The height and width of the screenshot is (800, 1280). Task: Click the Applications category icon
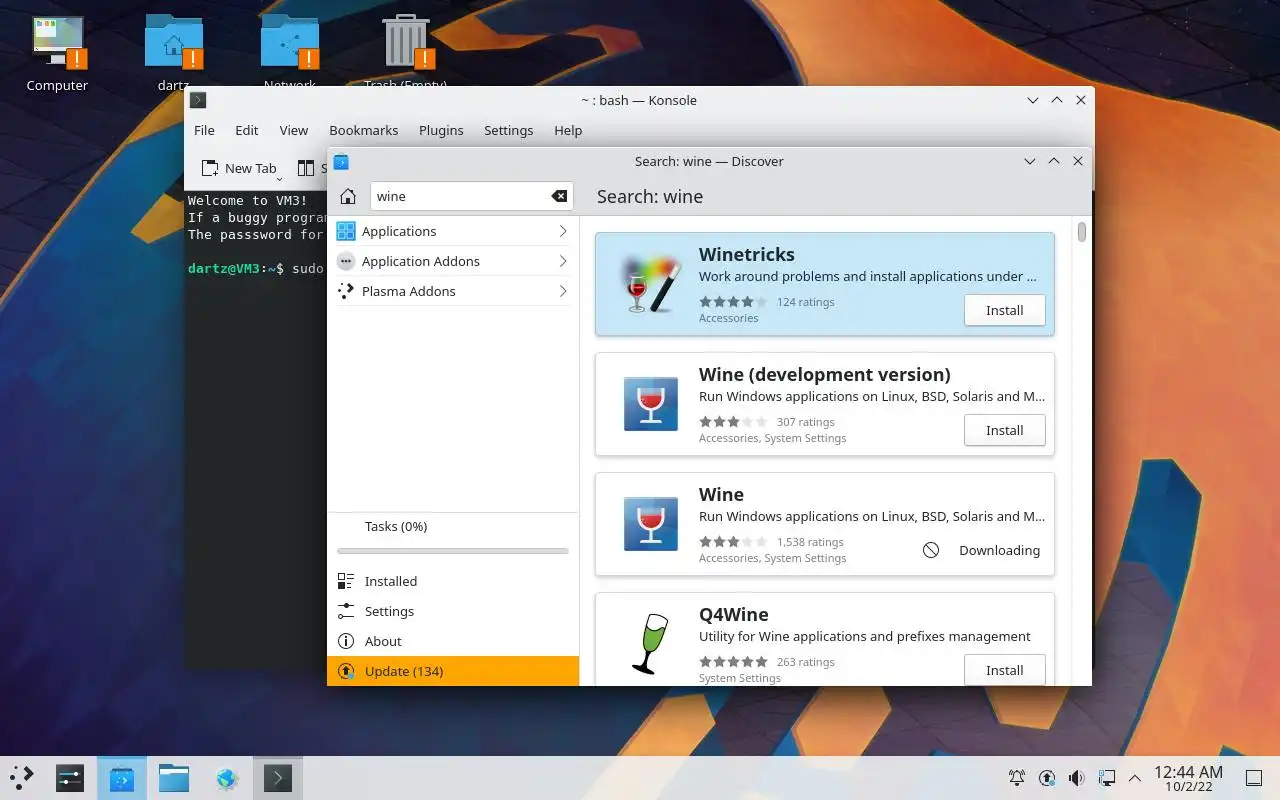click(346, 231)
